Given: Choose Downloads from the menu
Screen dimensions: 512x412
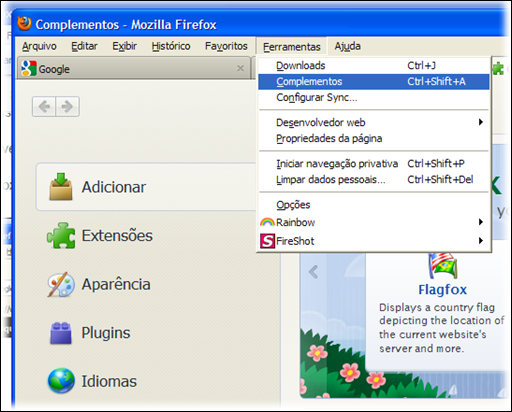Looking at the screenshot, I should (x=374, y=66).
